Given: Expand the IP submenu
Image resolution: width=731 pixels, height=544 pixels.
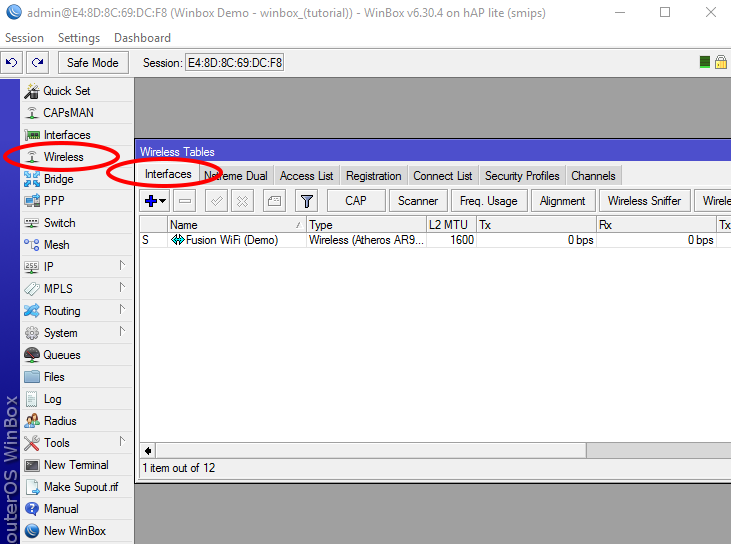Looking at the screenshot, I should point(77,267).
